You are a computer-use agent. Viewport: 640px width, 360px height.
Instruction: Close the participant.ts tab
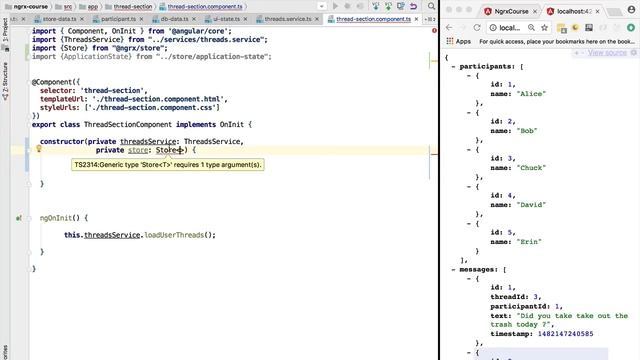point(141,19)
